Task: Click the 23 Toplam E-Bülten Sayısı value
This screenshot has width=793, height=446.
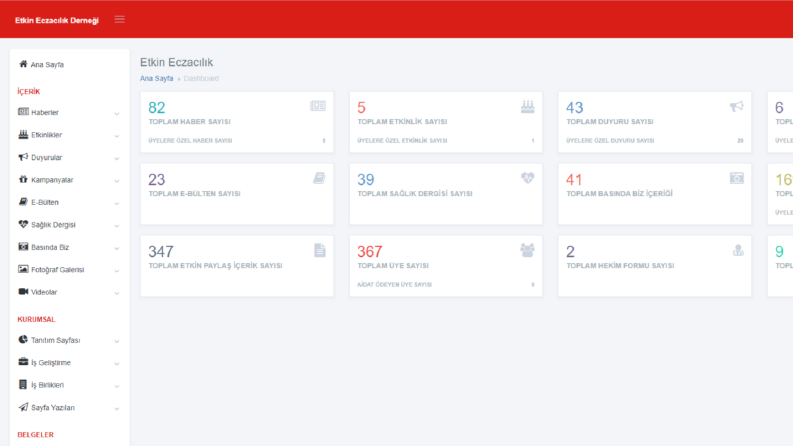Action: (157, 180)
